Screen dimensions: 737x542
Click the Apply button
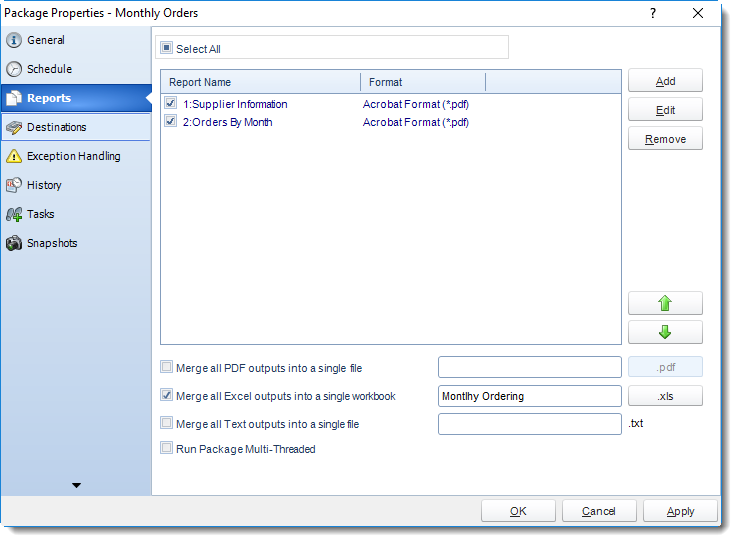(x=680, y=511)
